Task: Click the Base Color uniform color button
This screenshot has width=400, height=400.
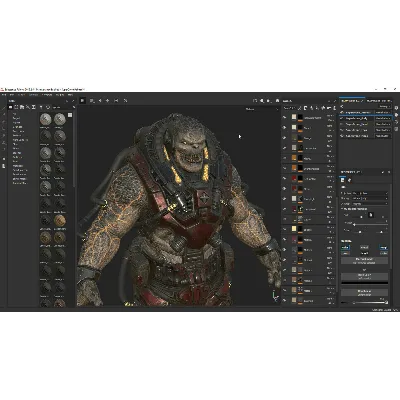Action: coord(364,276)
